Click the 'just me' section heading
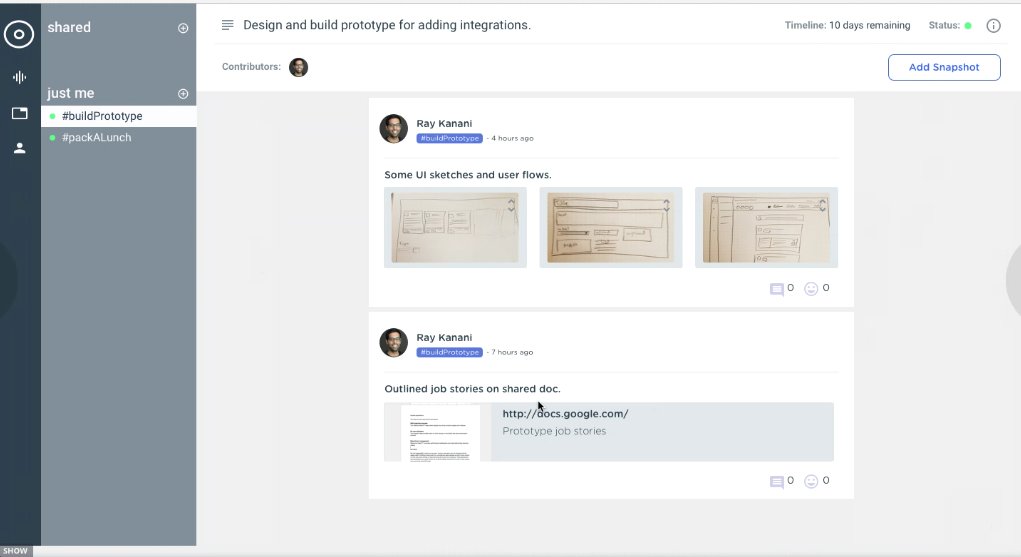The image size is (1021, 557). pyautogui.click(x=70, y=93)
